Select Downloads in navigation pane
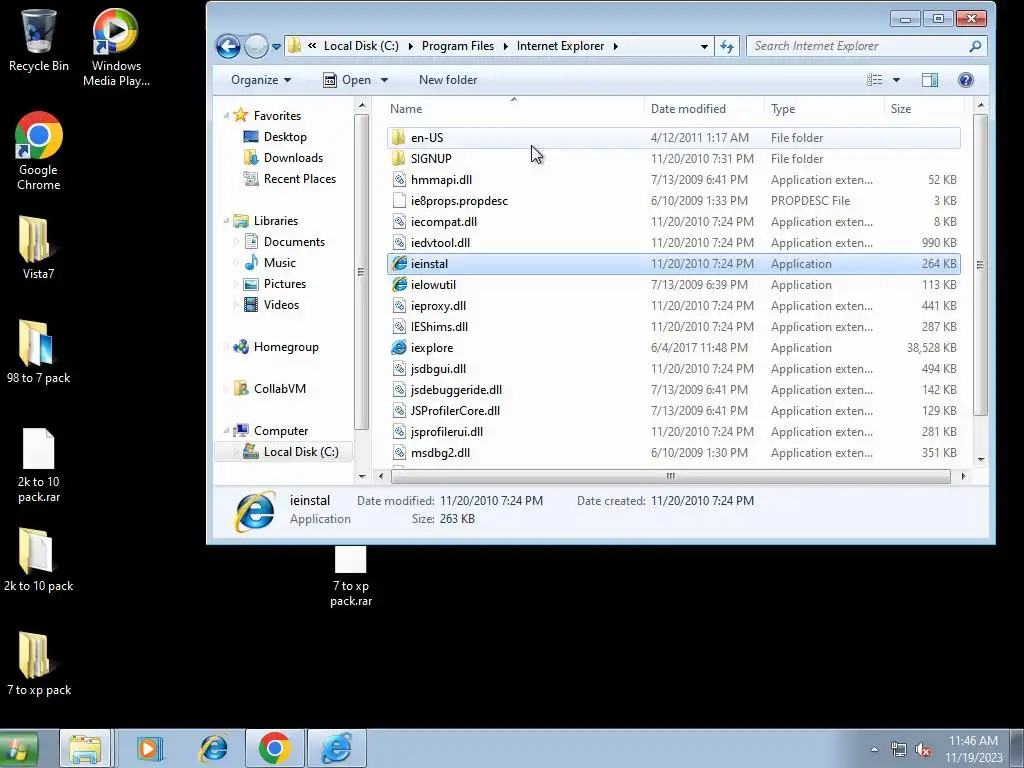Screen dimensions: 1024x768 pos(293,157)
